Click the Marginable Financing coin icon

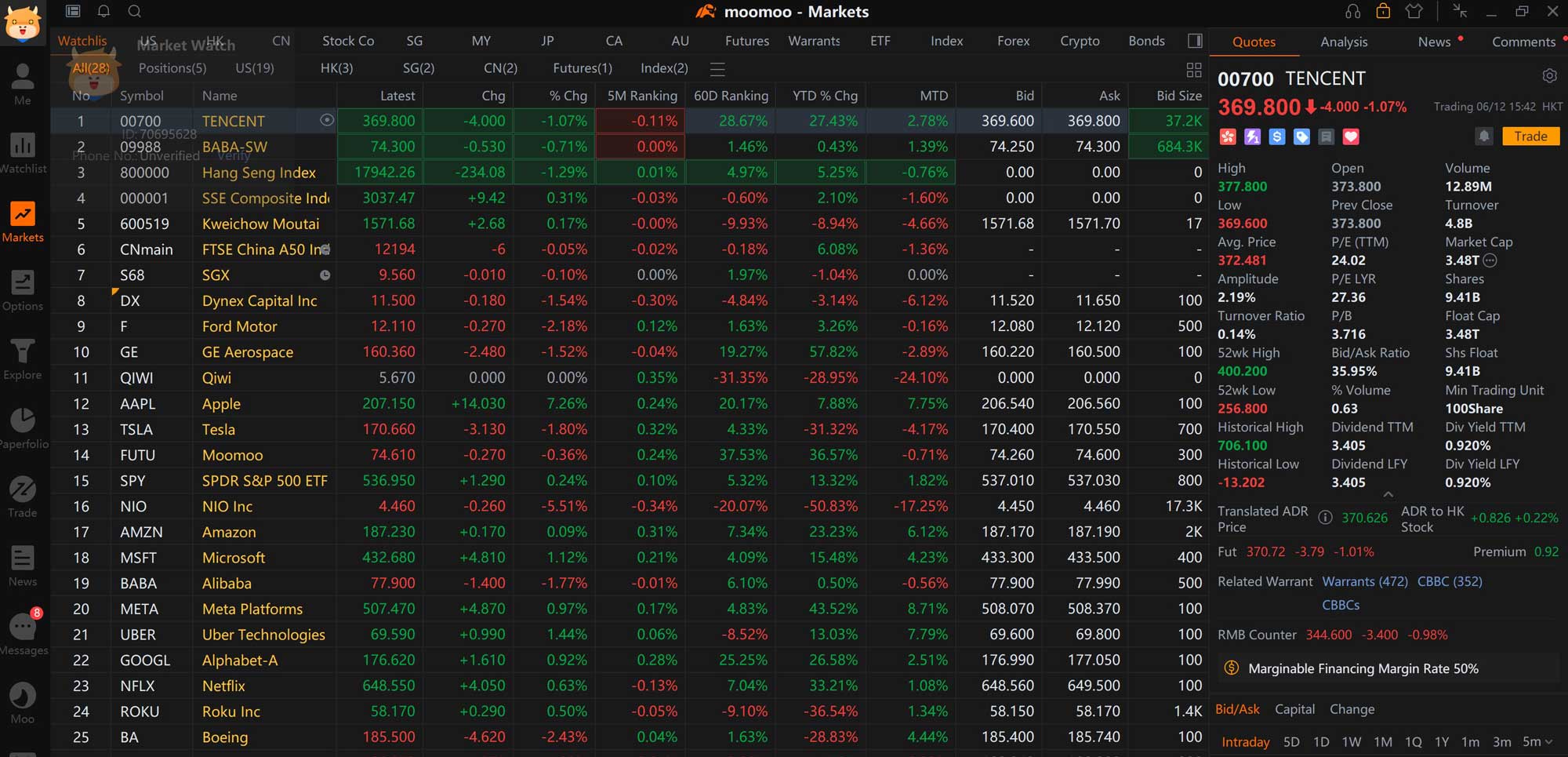tap(1232, 668)
